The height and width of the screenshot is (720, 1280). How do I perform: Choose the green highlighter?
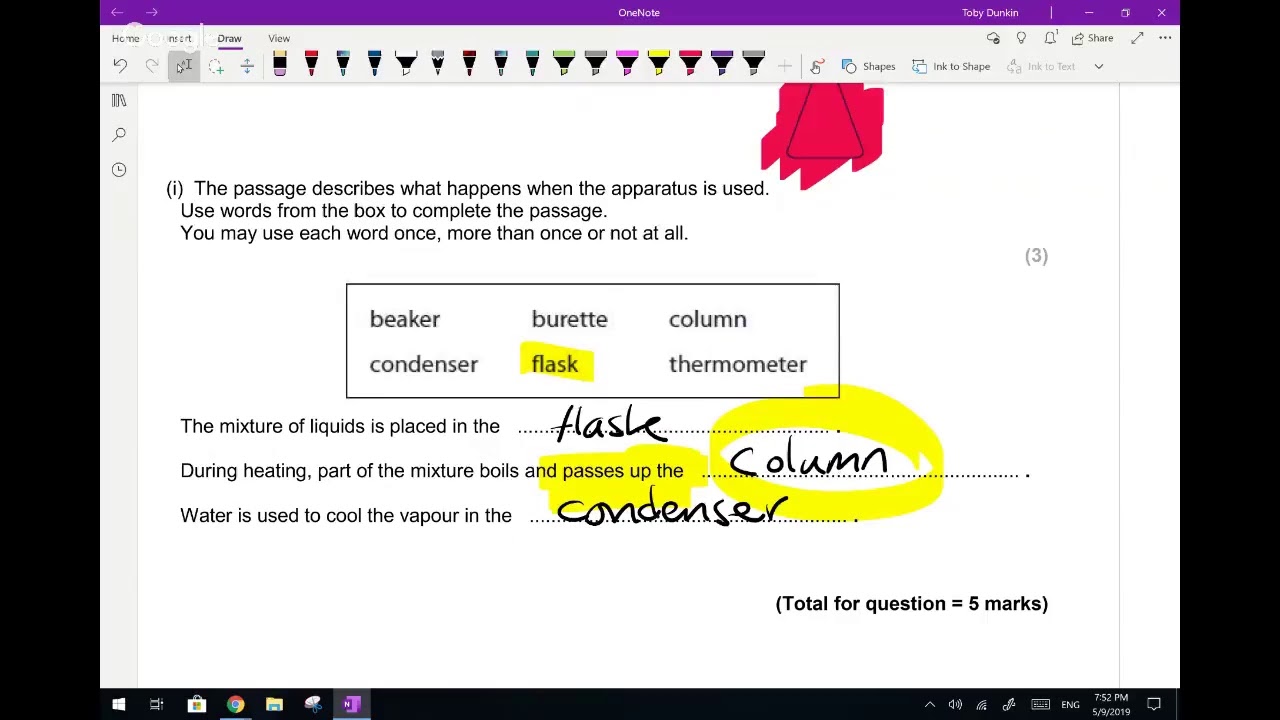point(564,64)
